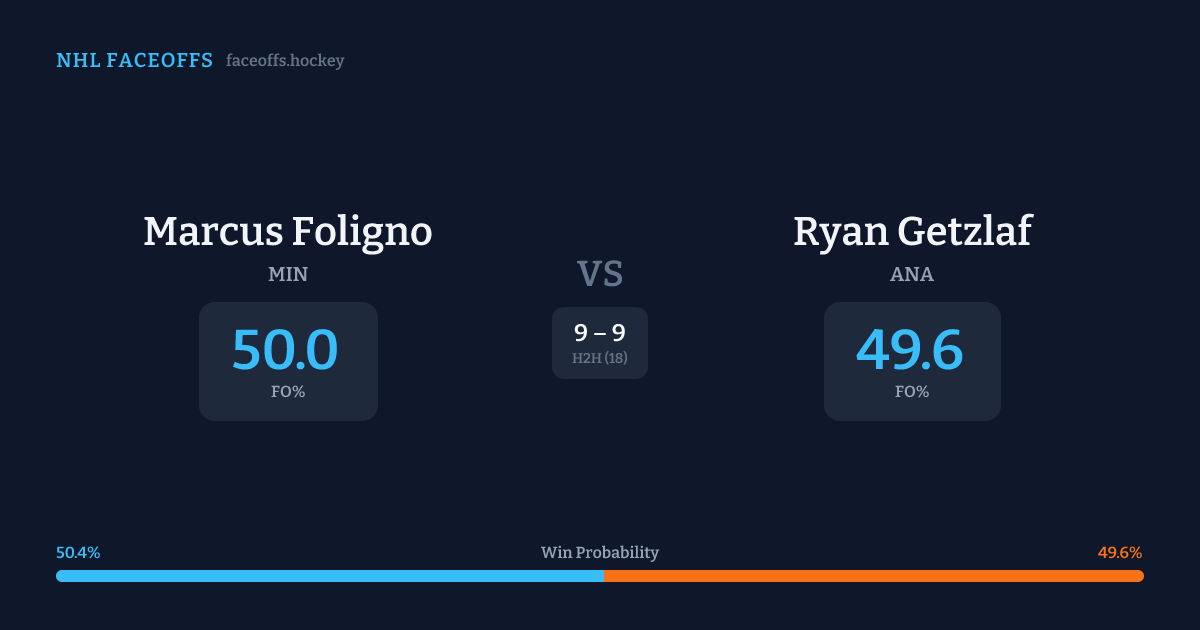Select the H2H (18) label
Viewport: 1200px width, 630px height.
pyautogui.click(x=600, y=358)
